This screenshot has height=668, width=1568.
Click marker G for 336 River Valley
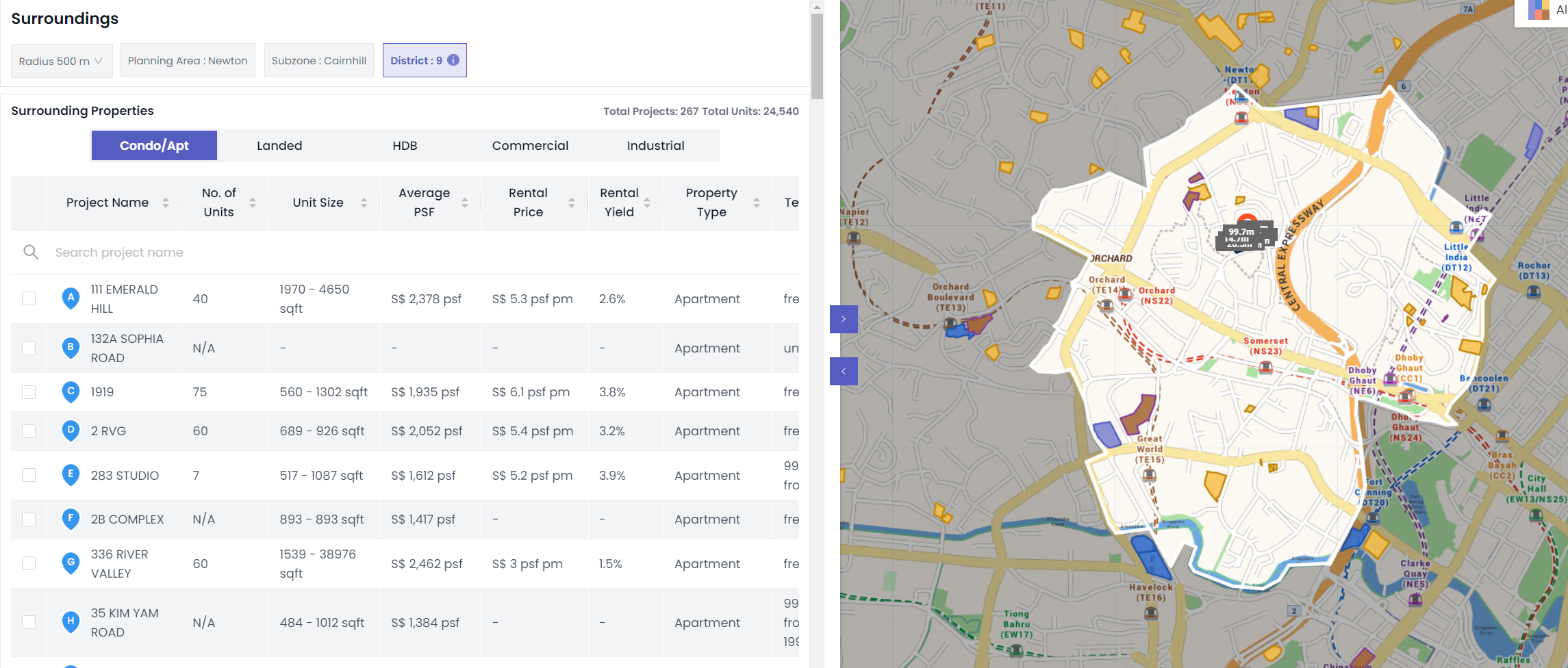click(x=71, y=563)
